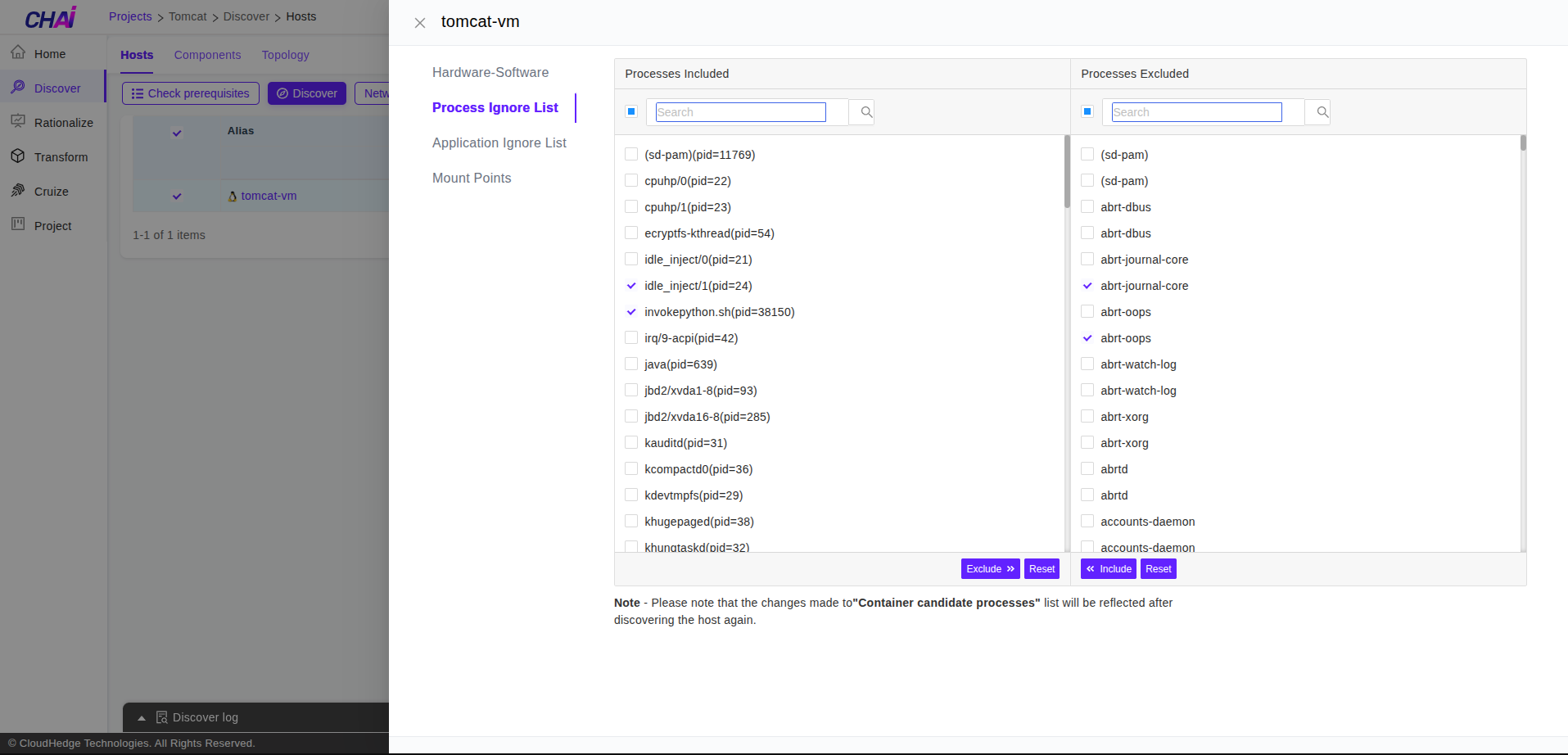Uncheck idle_inject/1(pid=24) process
This screenshot has height=755, width=1568.
click(x=631, y=286)
